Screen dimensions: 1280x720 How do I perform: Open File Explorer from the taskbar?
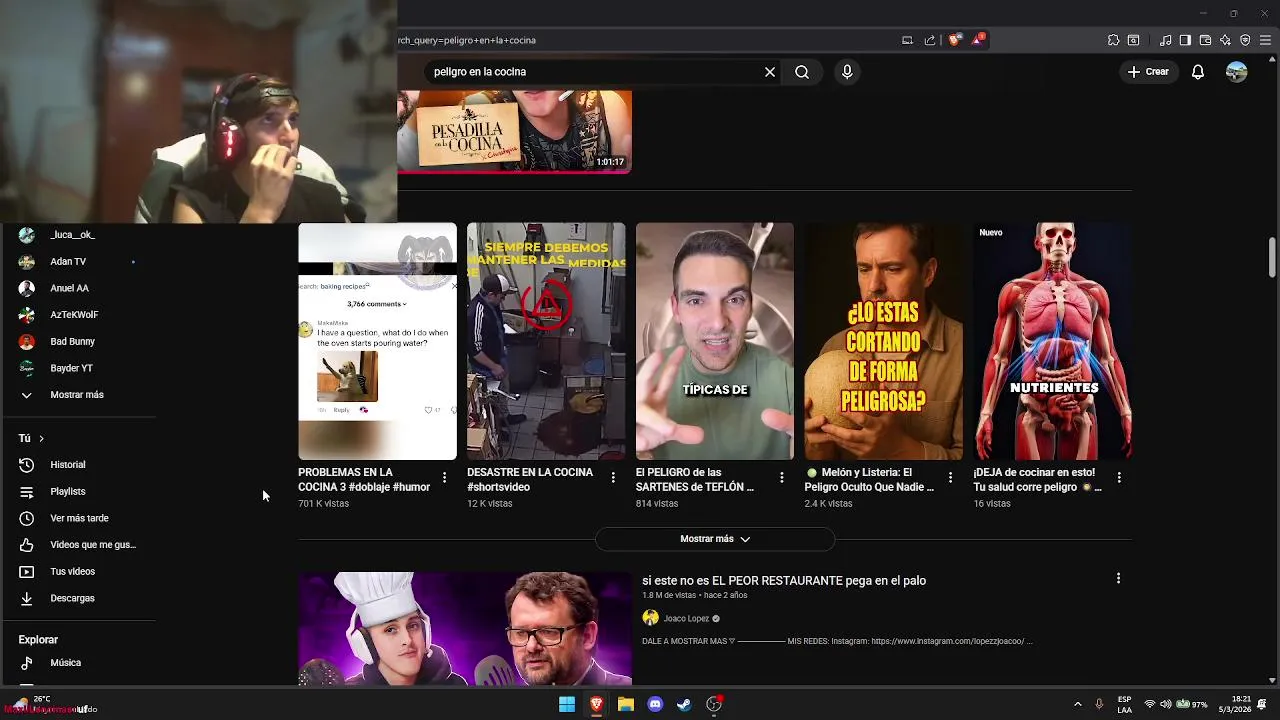626,704
